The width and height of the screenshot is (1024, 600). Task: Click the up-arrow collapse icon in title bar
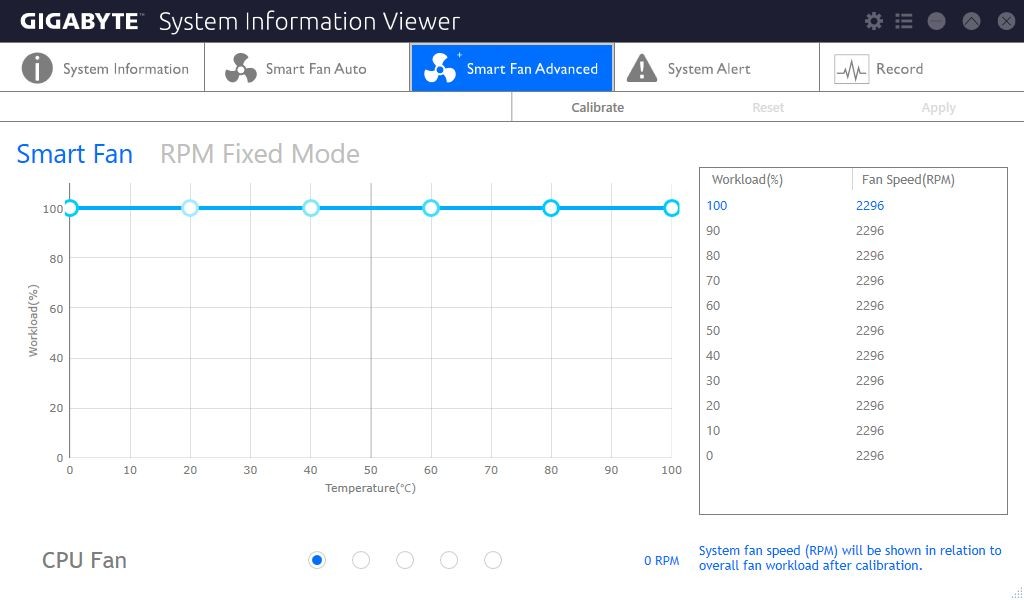971,22
